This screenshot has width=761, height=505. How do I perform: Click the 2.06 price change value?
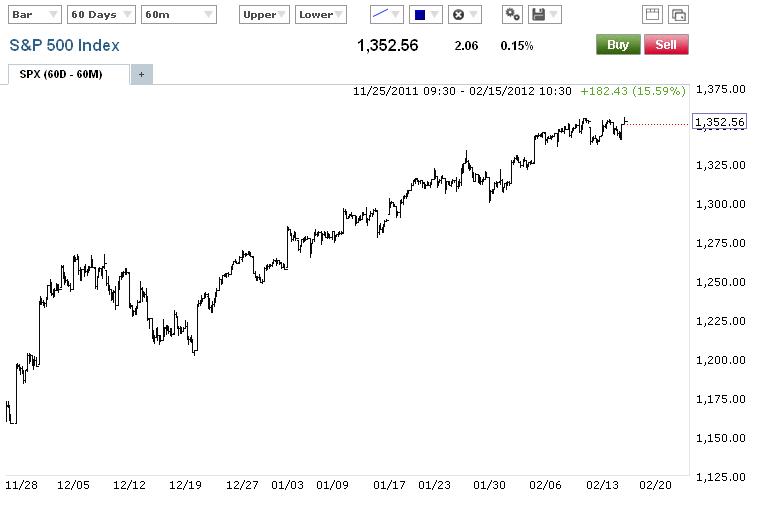pyautogui.click(x=466, y=46)
